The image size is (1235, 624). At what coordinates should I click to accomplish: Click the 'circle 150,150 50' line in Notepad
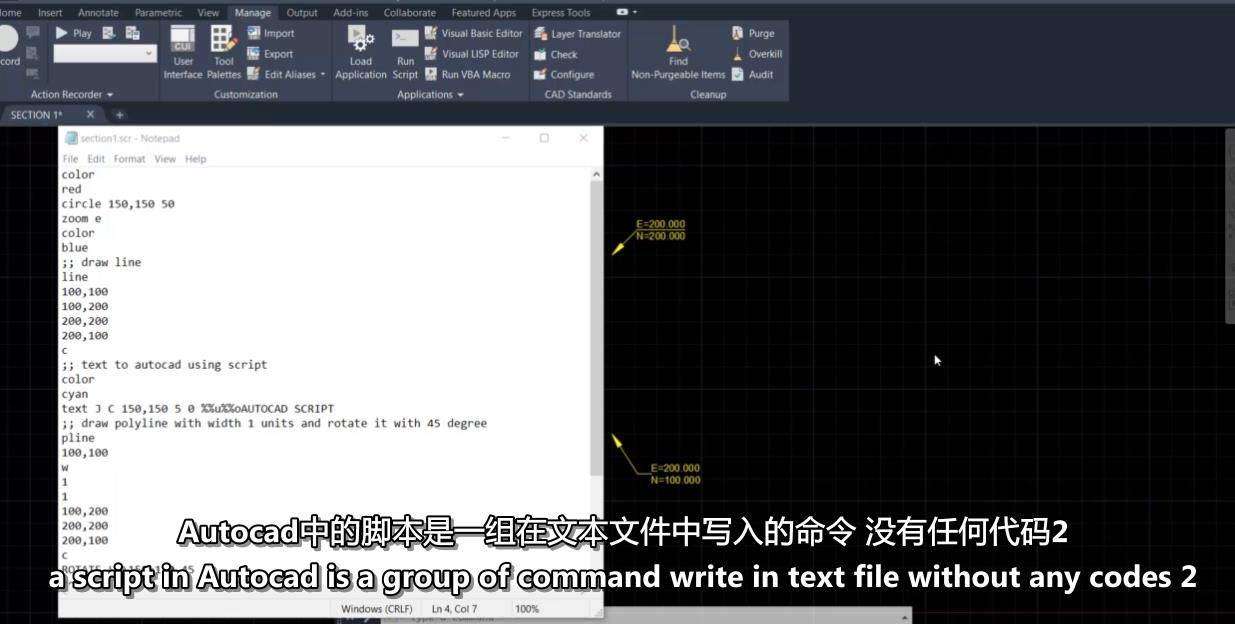coord(118,203)
